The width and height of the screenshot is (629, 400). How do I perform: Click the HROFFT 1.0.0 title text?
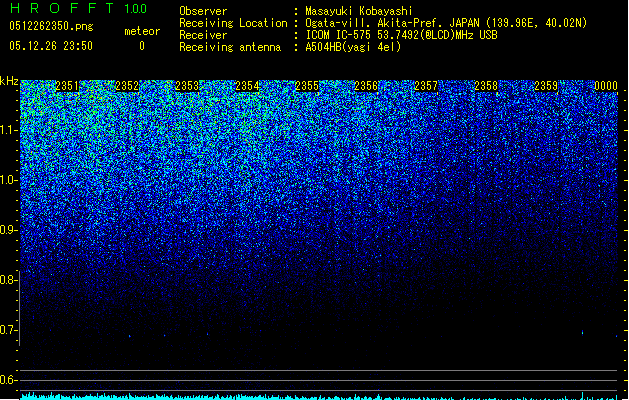pyautogui.click(x=78, y=8)
